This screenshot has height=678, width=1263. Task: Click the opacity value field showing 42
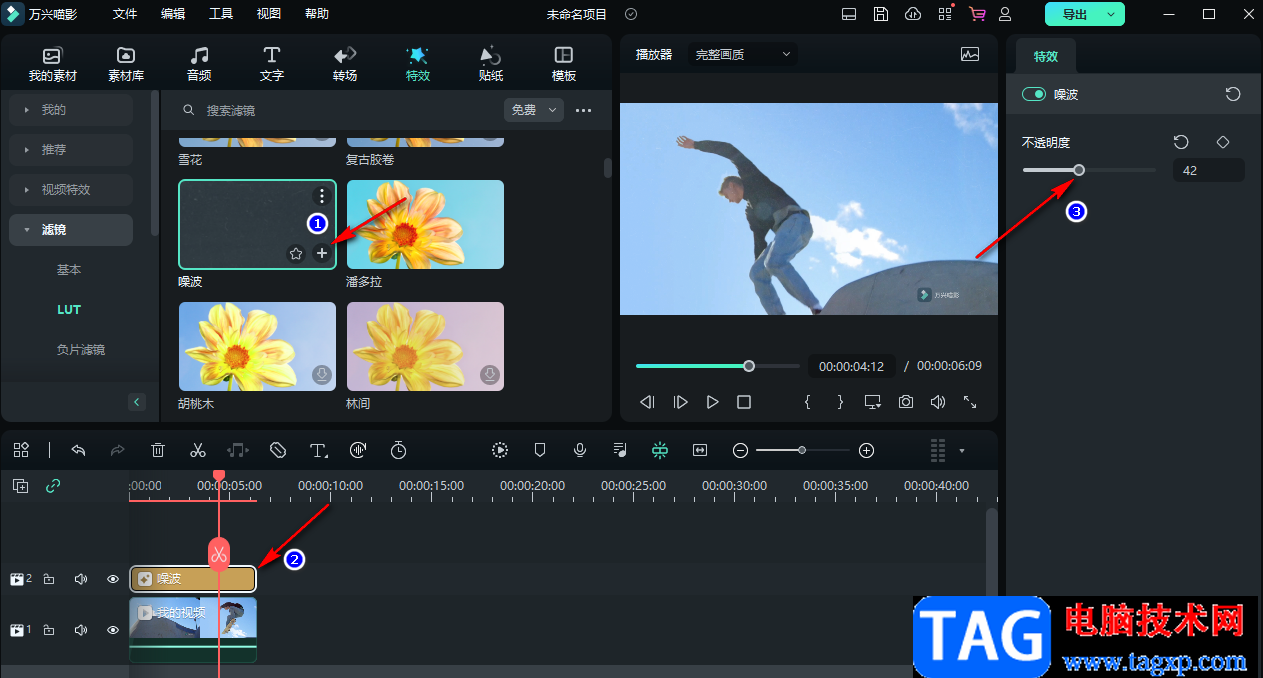pos(1209,171)
